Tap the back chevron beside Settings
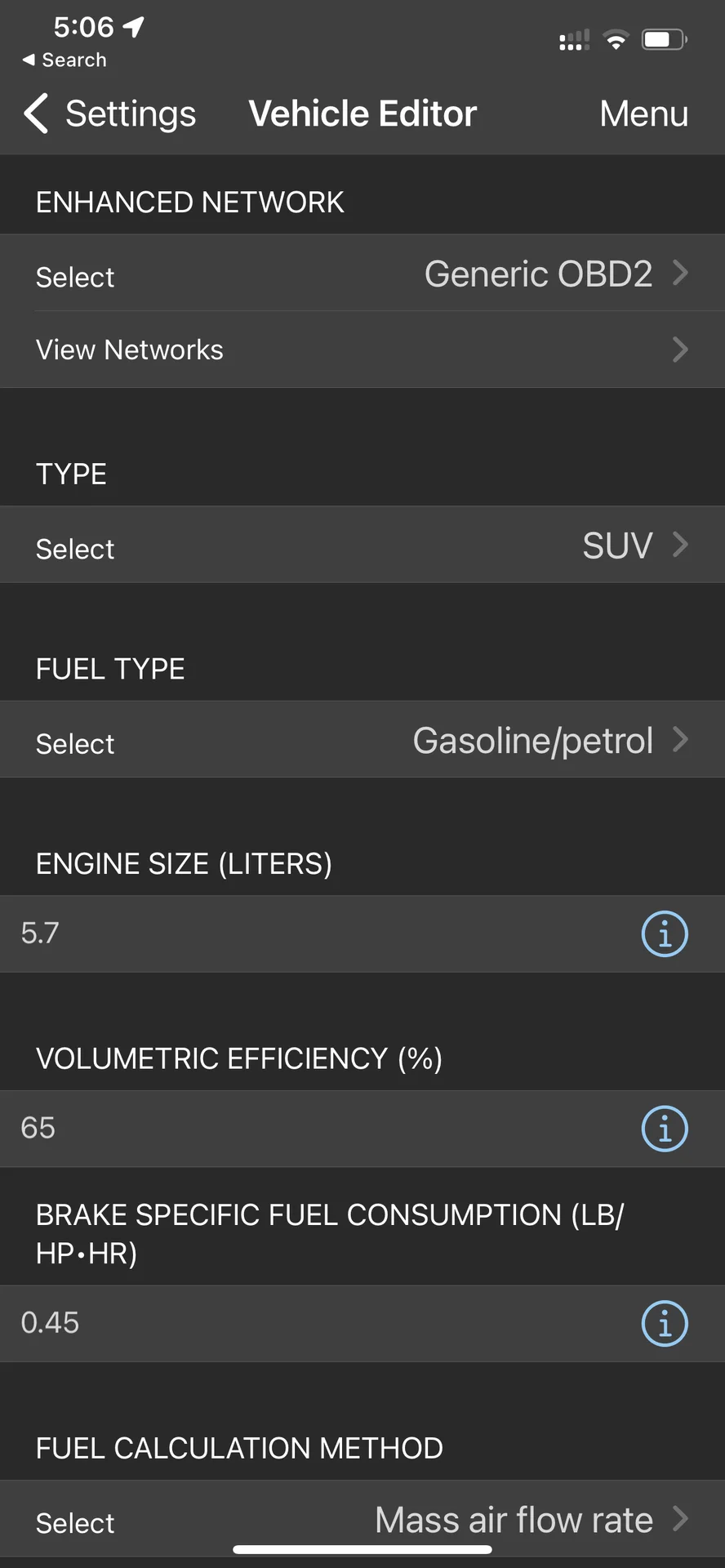The height and width of the screenshot is (1568, 725). click(x=36, y=113)
